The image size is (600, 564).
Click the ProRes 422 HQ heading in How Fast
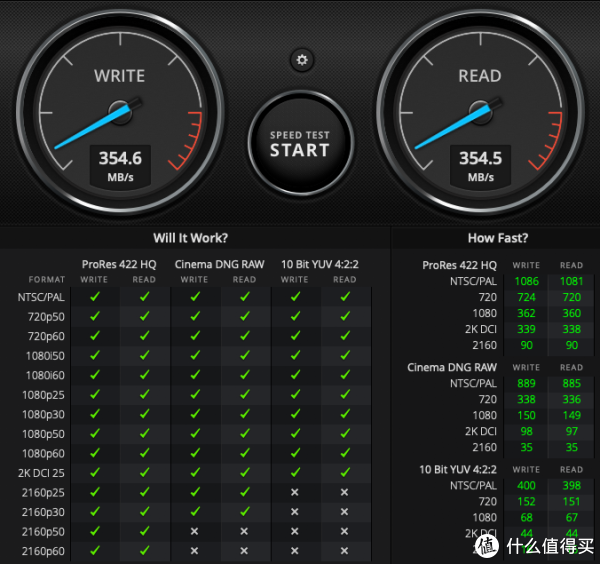459,265
